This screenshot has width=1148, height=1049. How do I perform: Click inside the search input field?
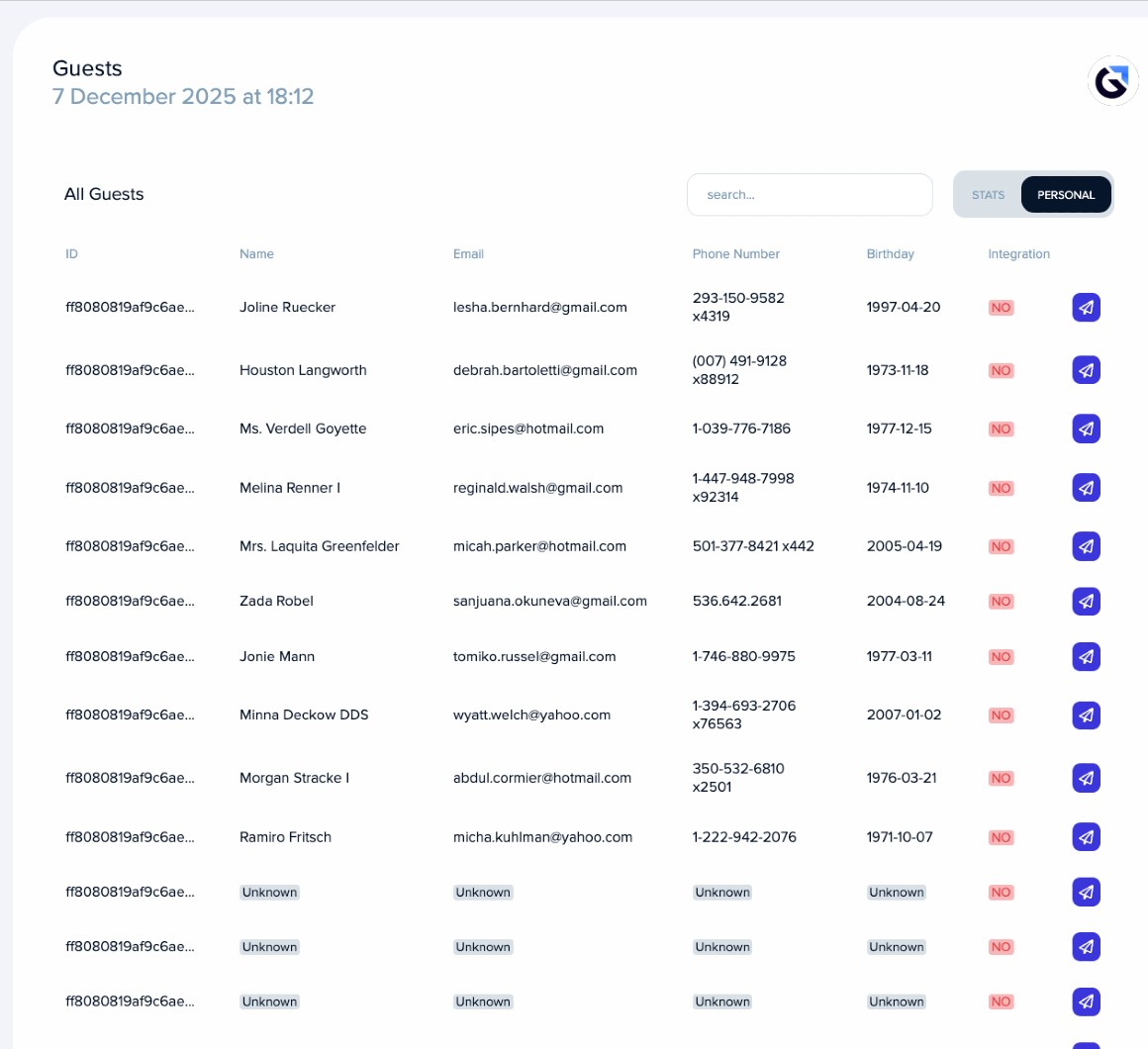pos(810,194)
